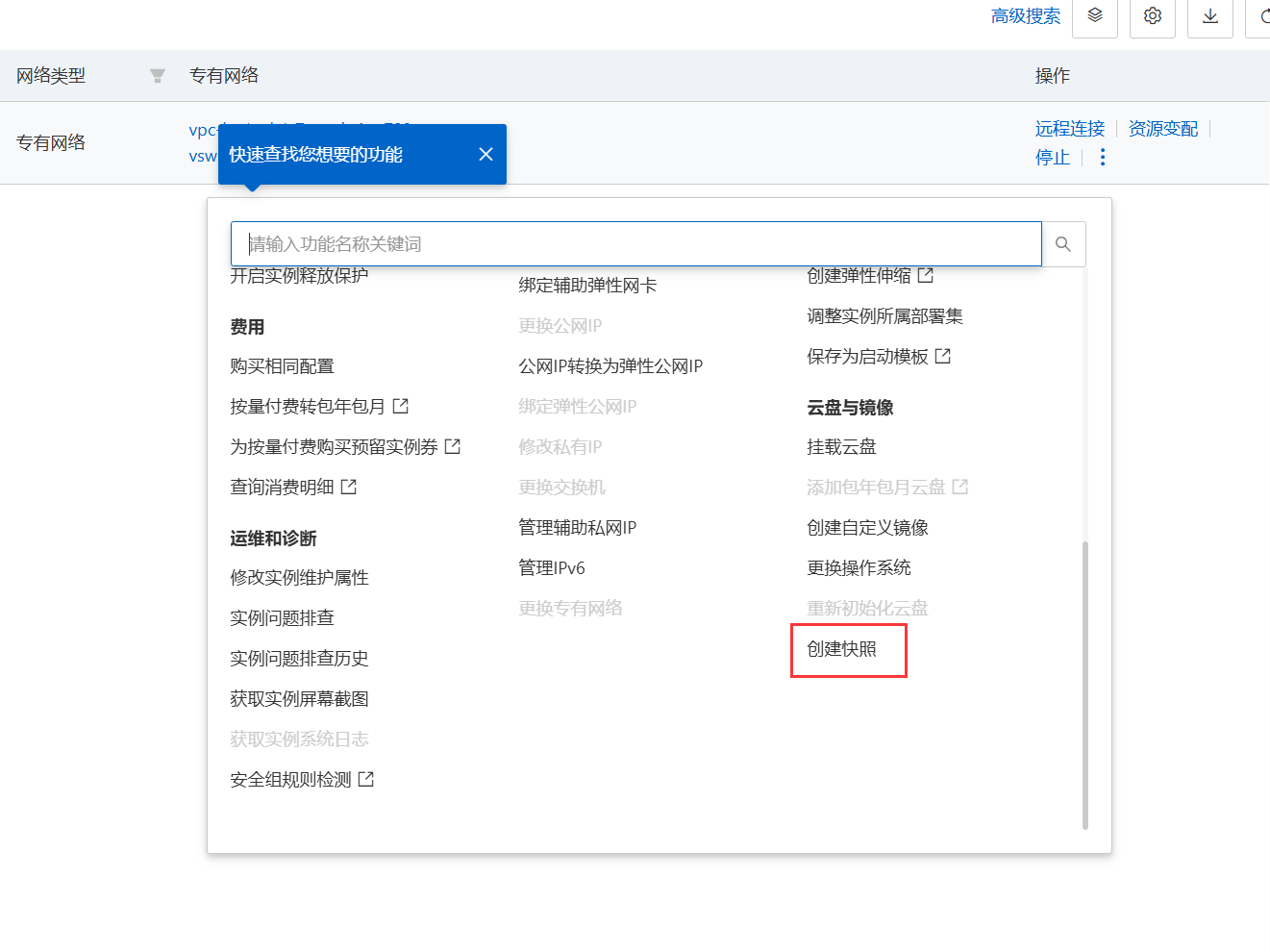Select 保存为启动模板
The image size is (1270, 952).
pyautogui.click(x=868, y=357)
